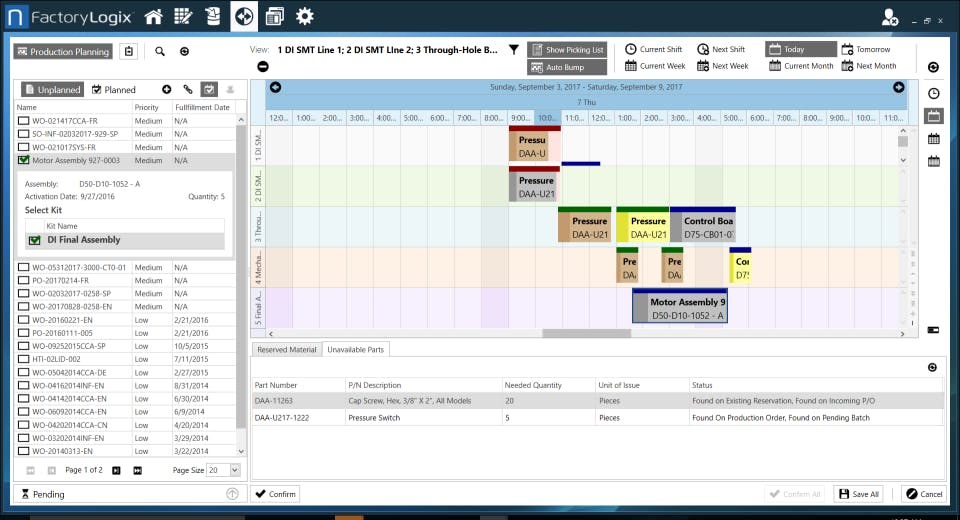Viewport: 960px width, 520px height.
Task: Select the active production planning top icon
Action: pos(244,17)
